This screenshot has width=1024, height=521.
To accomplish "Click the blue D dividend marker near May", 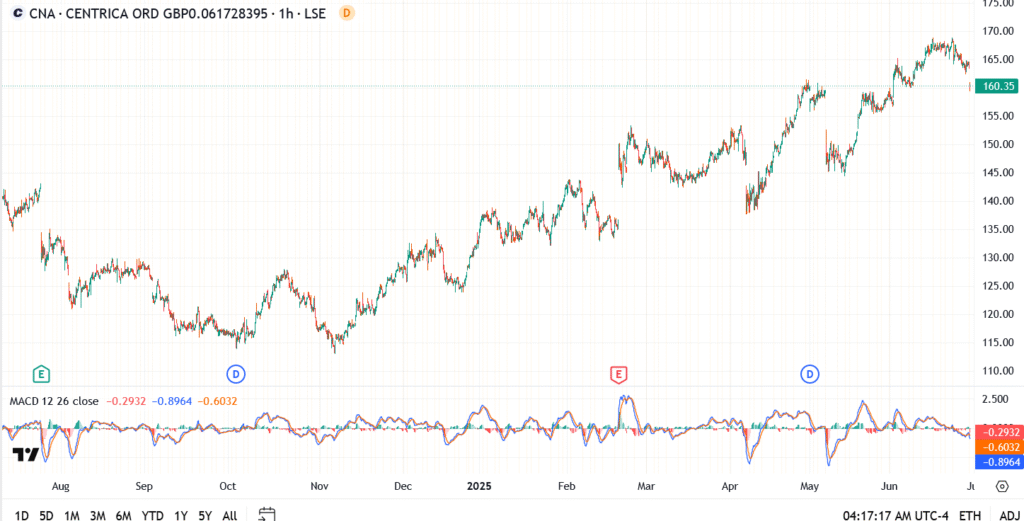I will [x=809, y=374].
